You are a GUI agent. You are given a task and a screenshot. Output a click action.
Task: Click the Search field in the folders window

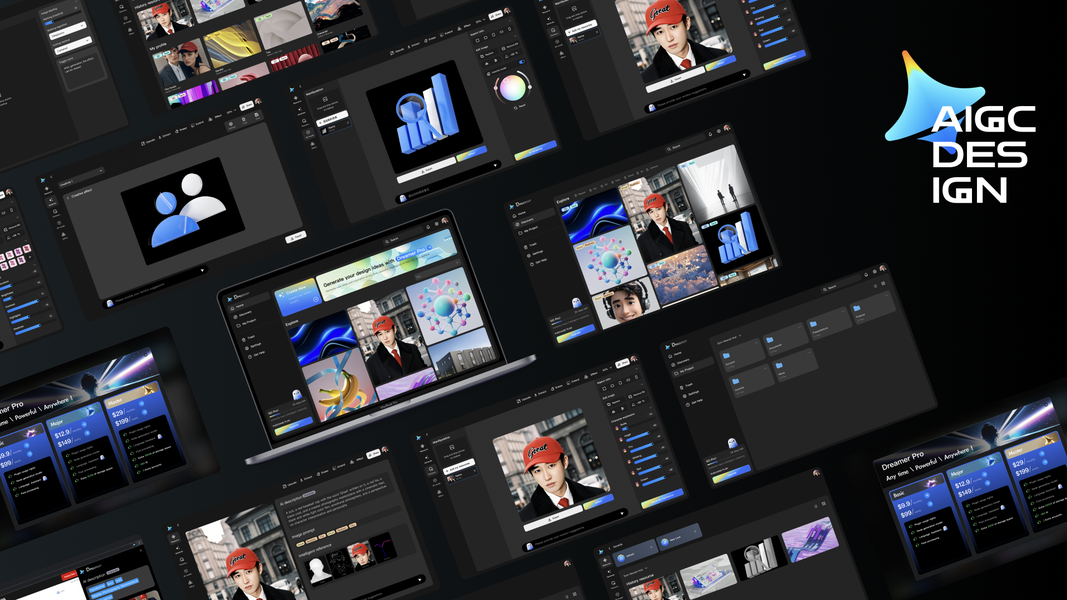point(840,286)
